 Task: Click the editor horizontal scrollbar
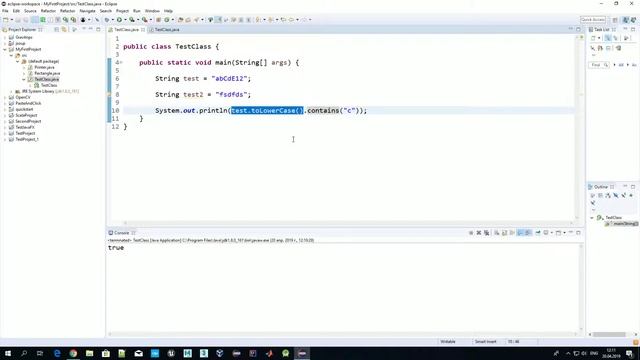pyautogui.click(x=348, y=223)
